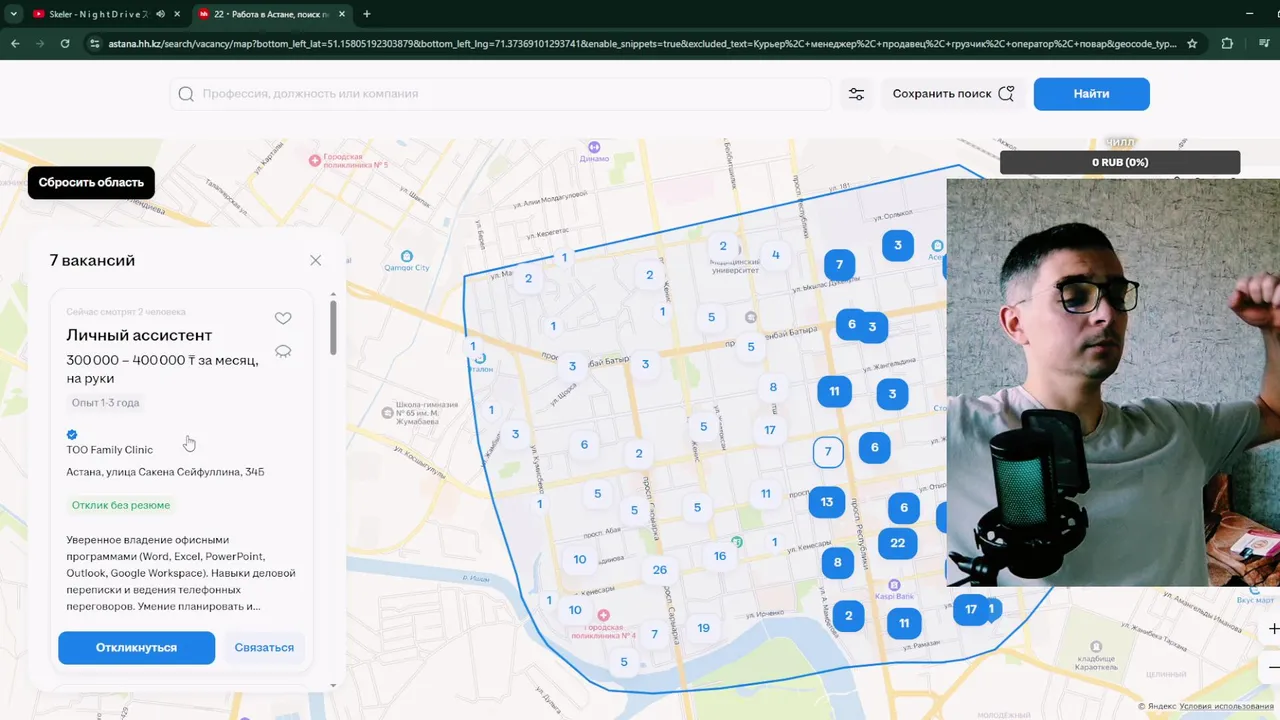Click Kaspi Bank map icon
This screenshot has width=1280, height=720.
tap(894, 585)
